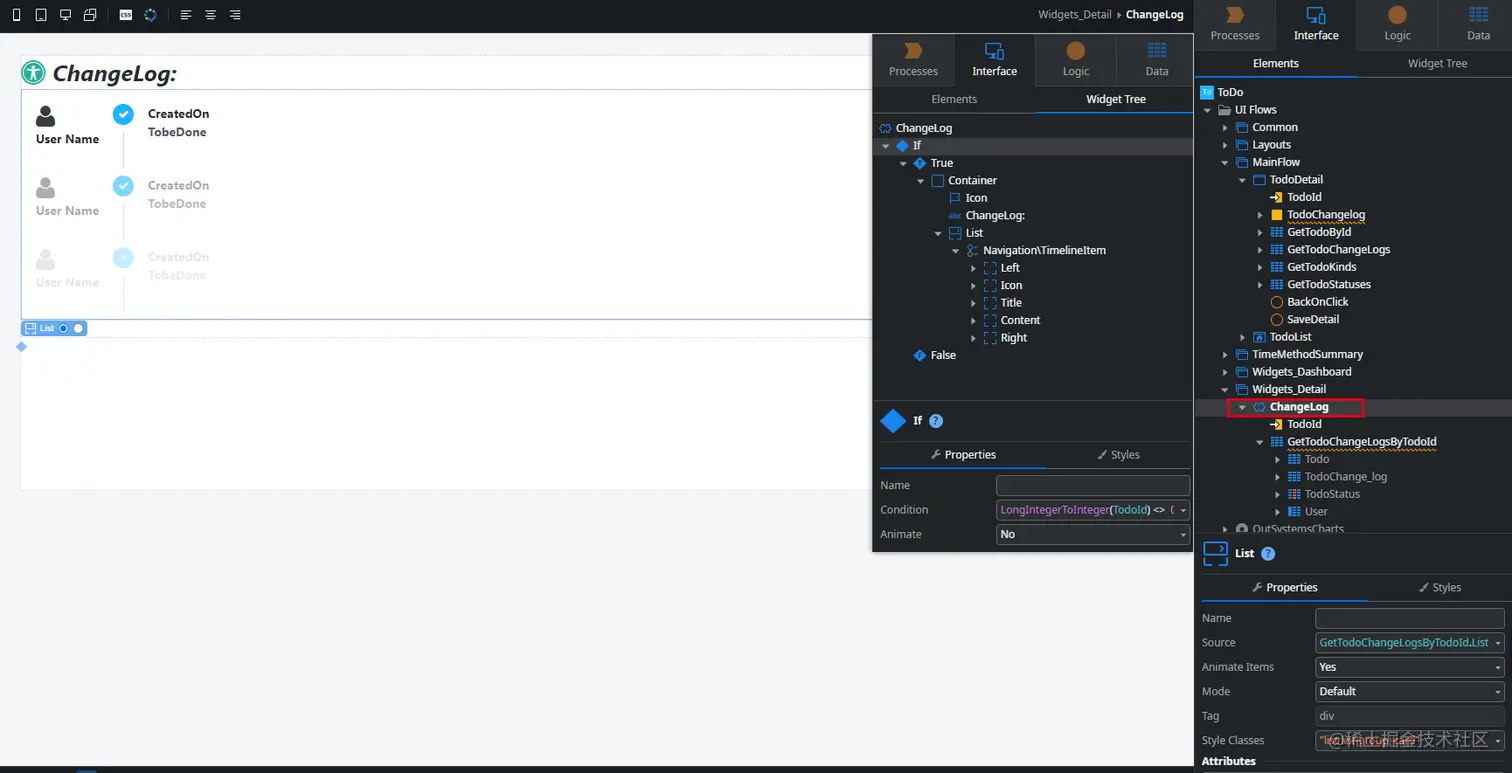Click the help icon next to If
This screenshot has height=773, width=1512.
point(936,421)
